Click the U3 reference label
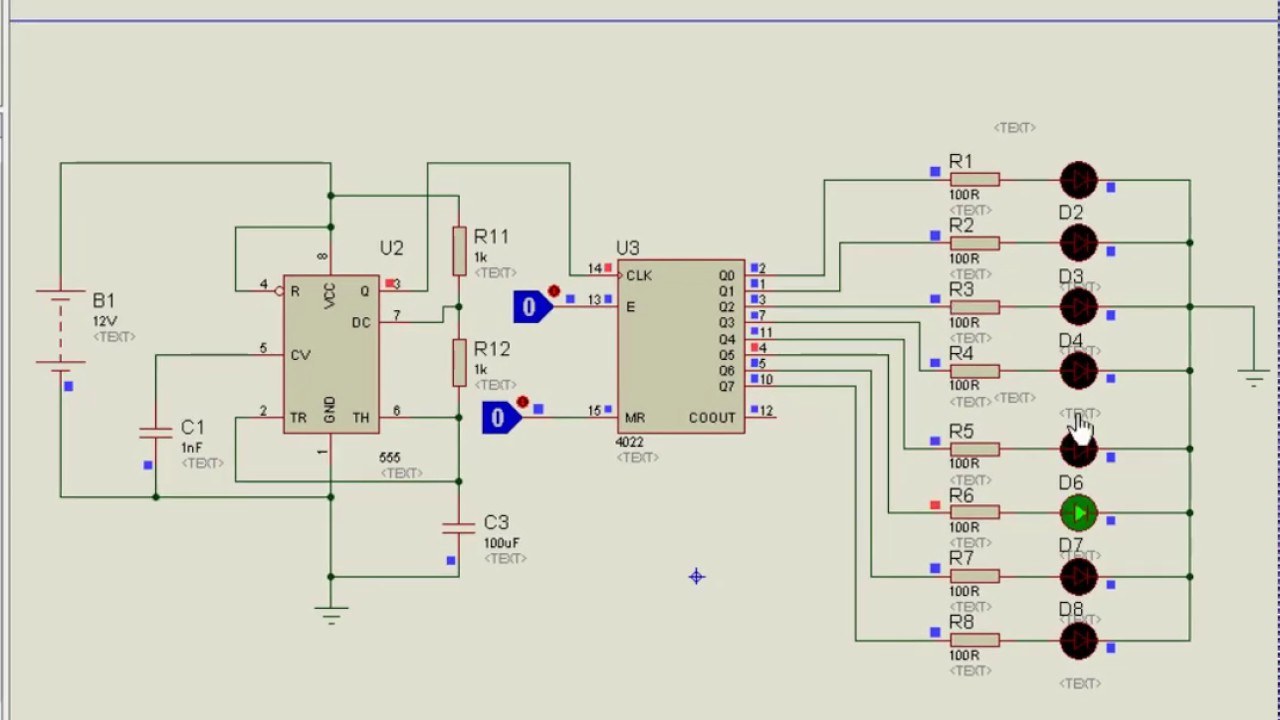Screen dimensions: 1280x720 (x=628, y=248)
